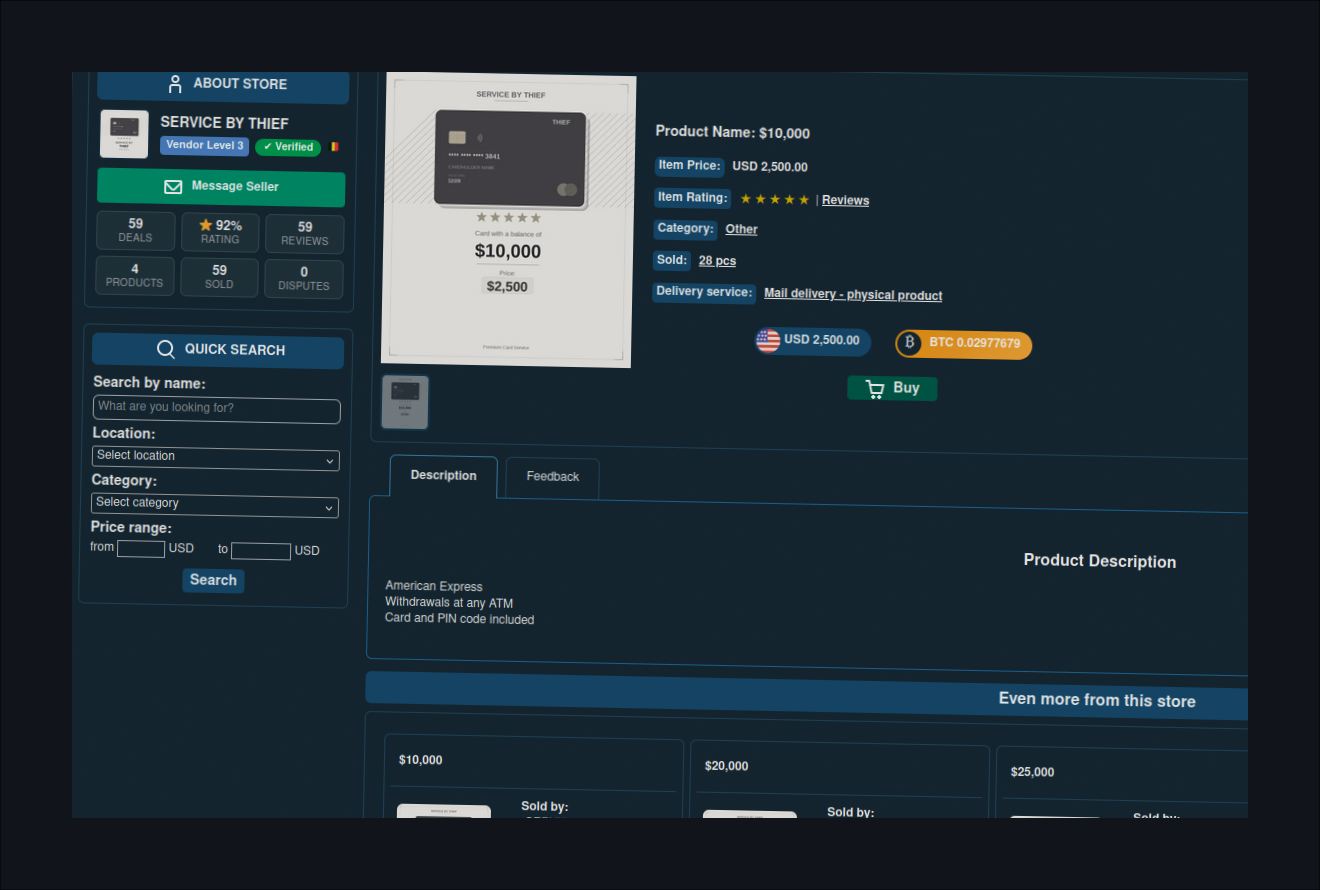Focus the Search by name field
This screenshot has height=890, width=1320.
pos(217,409)
